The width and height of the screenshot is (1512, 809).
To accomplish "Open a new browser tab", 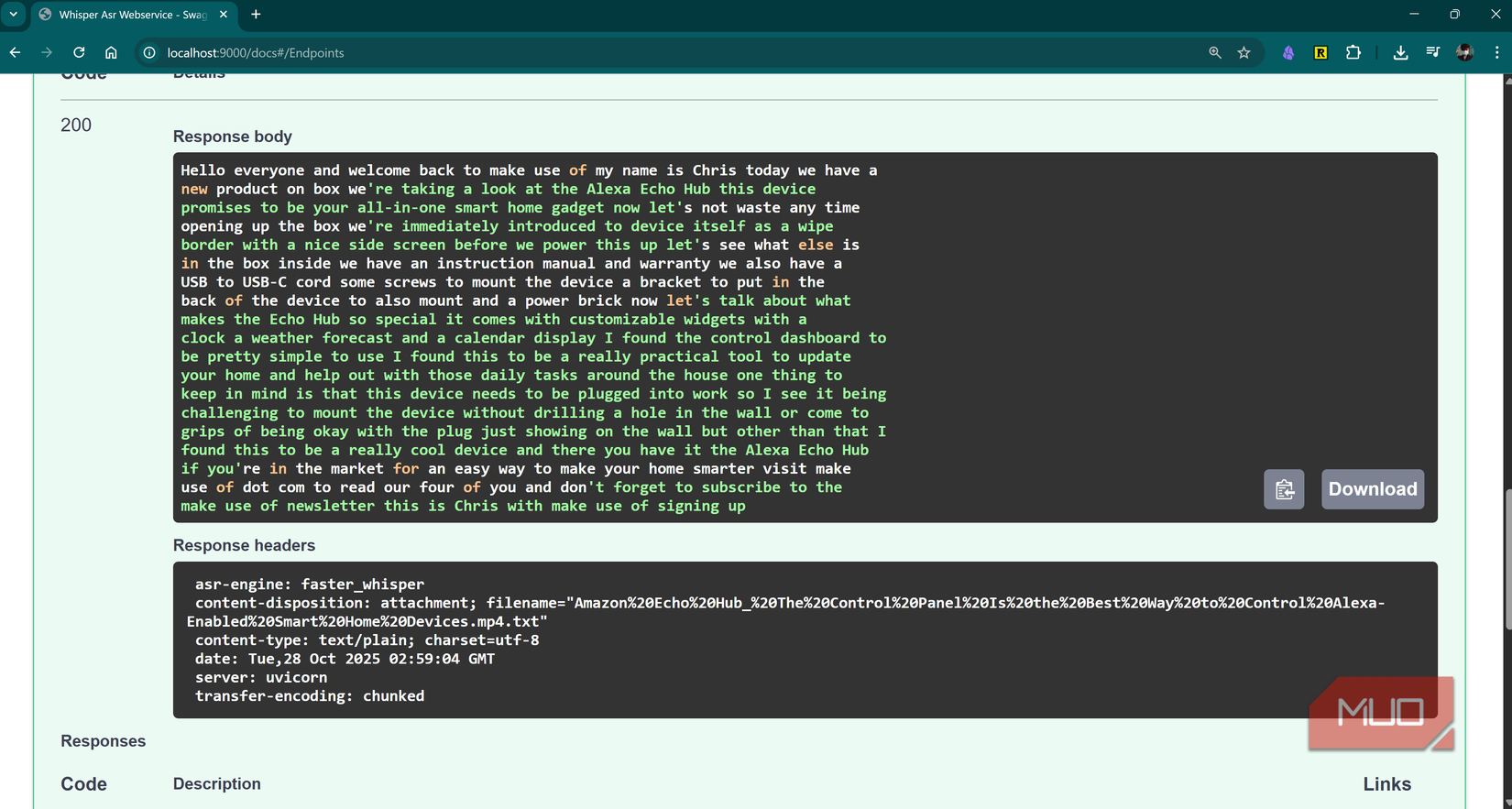I will pyautogui.click(x=256, y=15).
